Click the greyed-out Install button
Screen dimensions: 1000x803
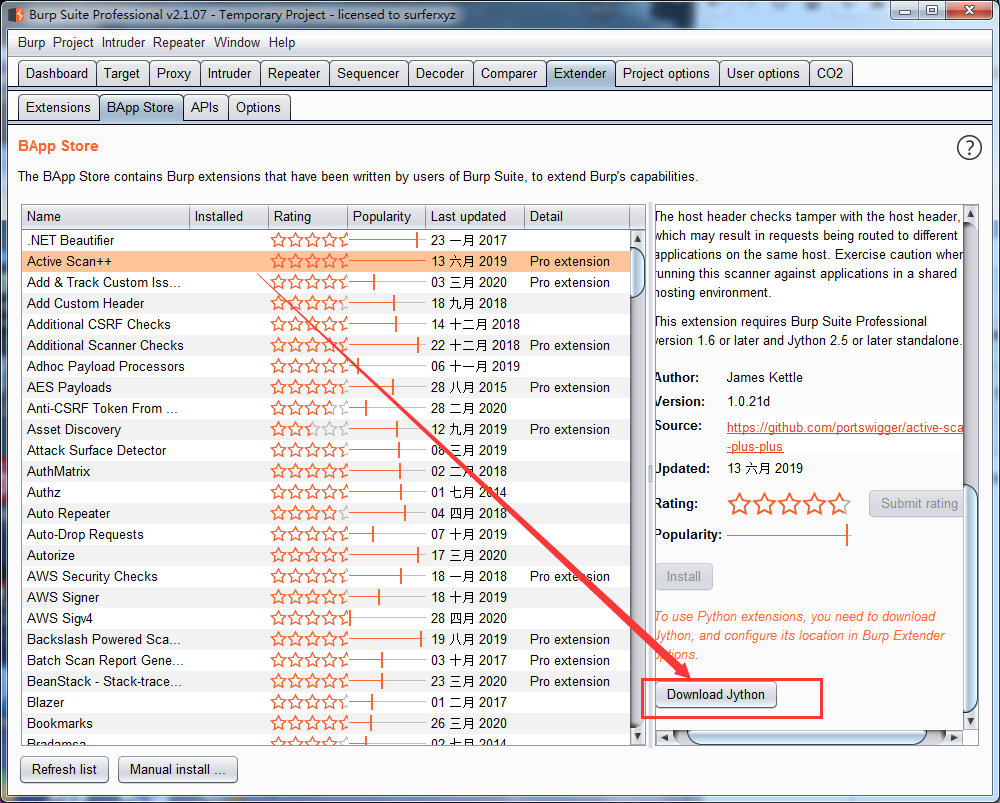click(684, 577)
